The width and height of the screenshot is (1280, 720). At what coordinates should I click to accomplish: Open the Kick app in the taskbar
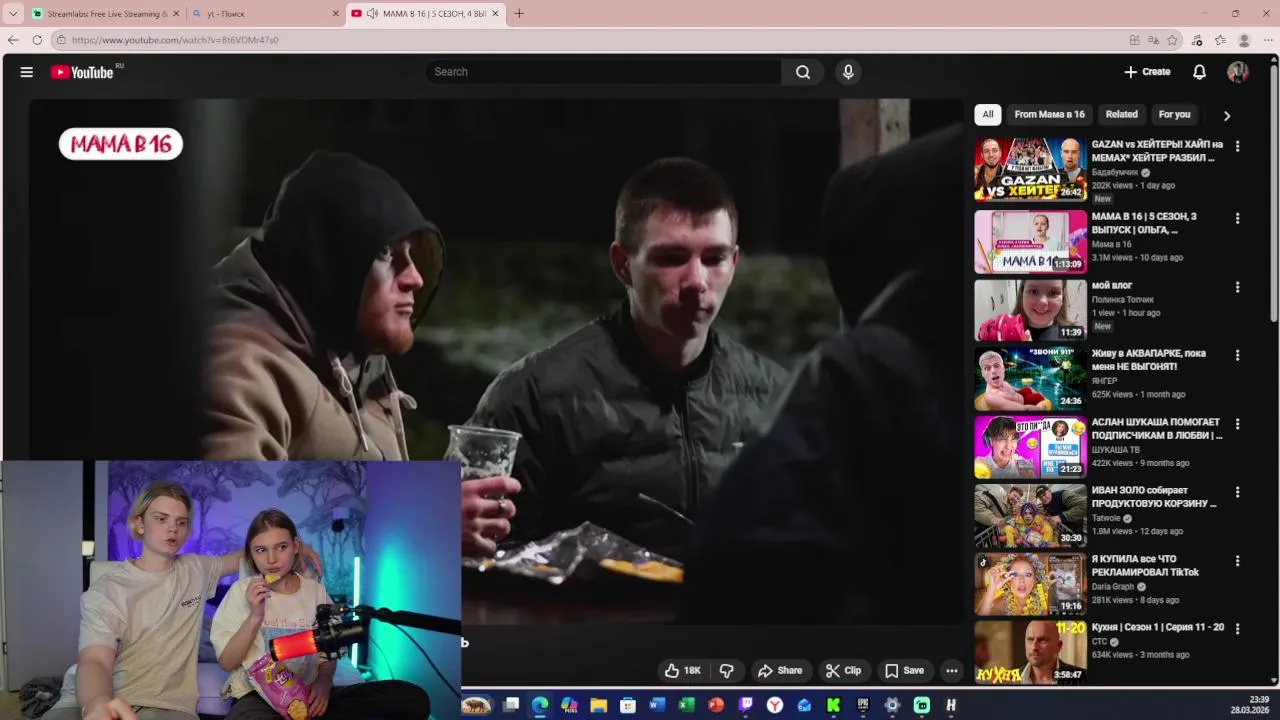[x=833, y=705]
